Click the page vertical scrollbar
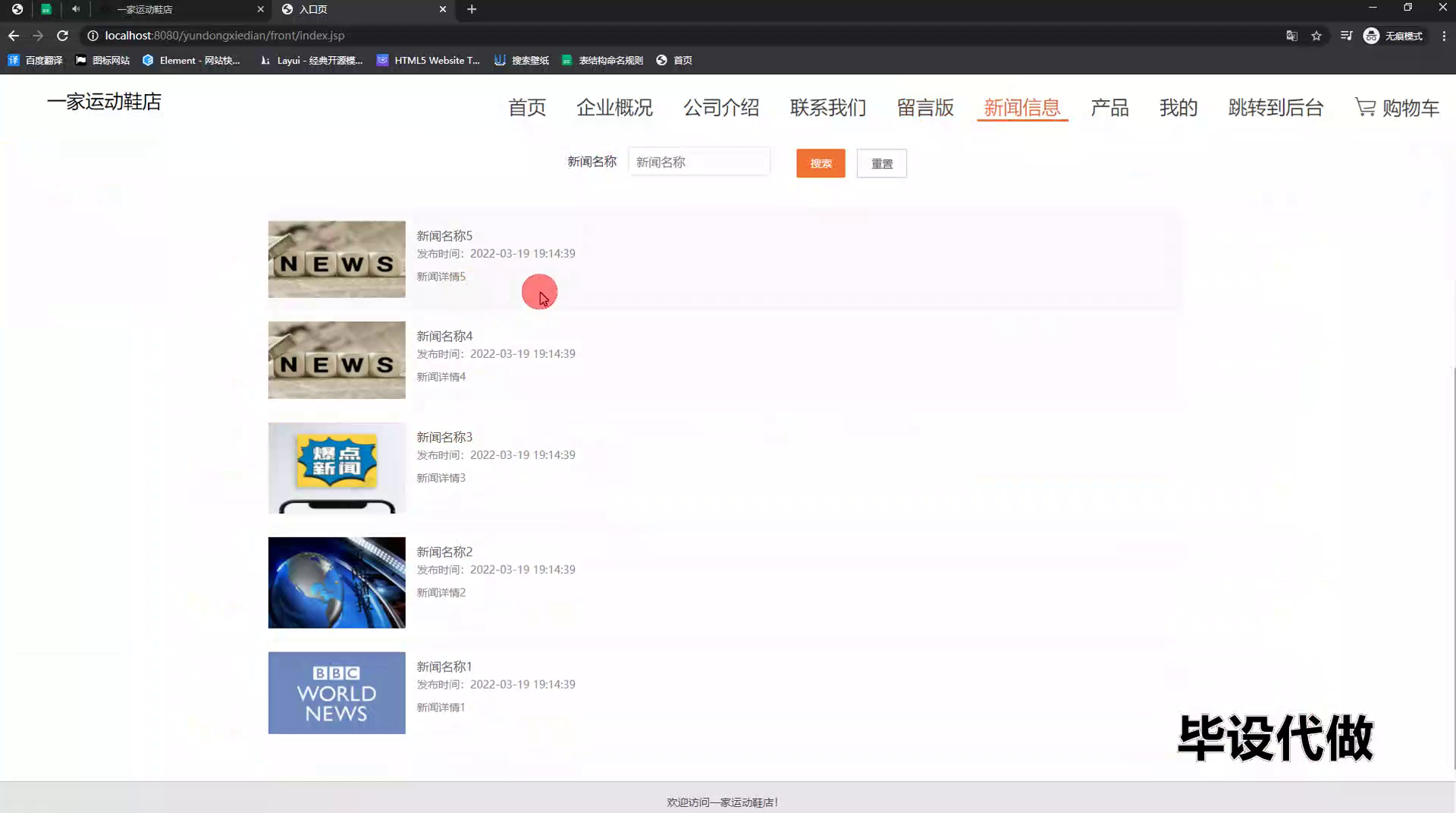Screen dimensions: 1456x813 1453,569
